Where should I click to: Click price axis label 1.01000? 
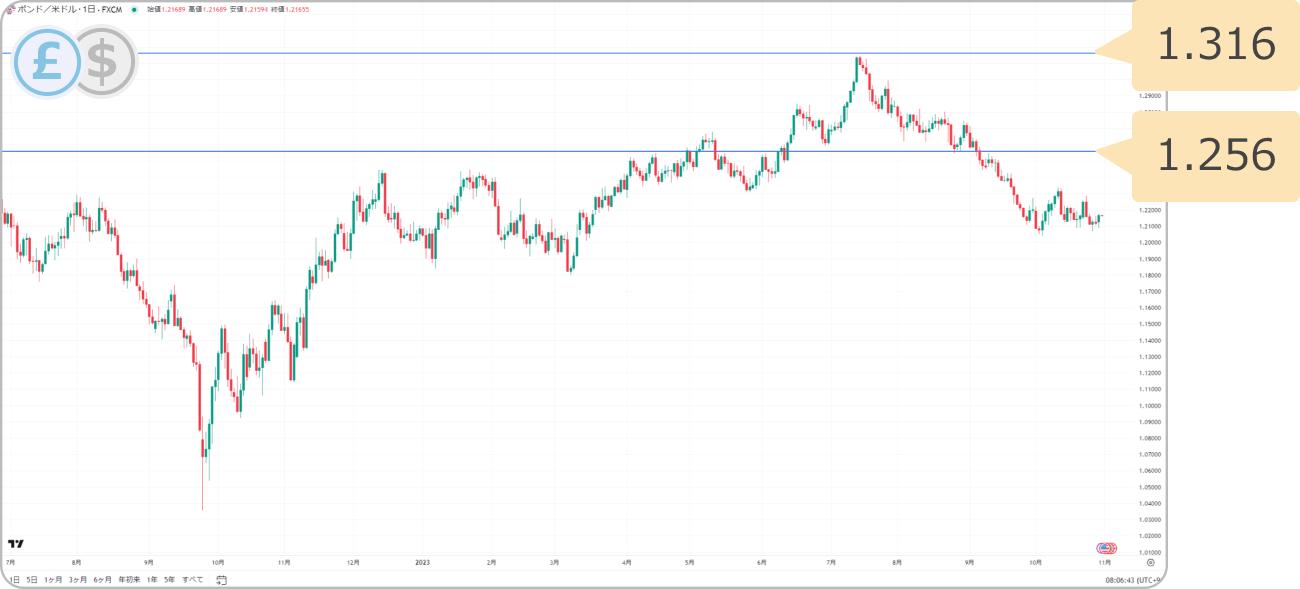(1148, 552)
